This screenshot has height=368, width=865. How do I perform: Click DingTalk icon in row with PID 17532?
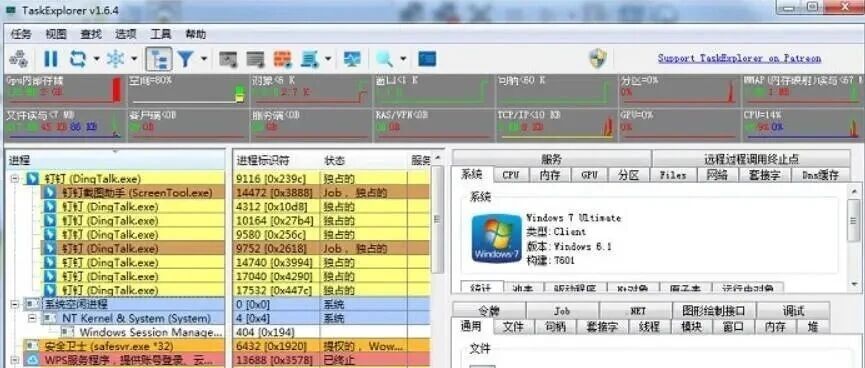(x=50, y=290)
